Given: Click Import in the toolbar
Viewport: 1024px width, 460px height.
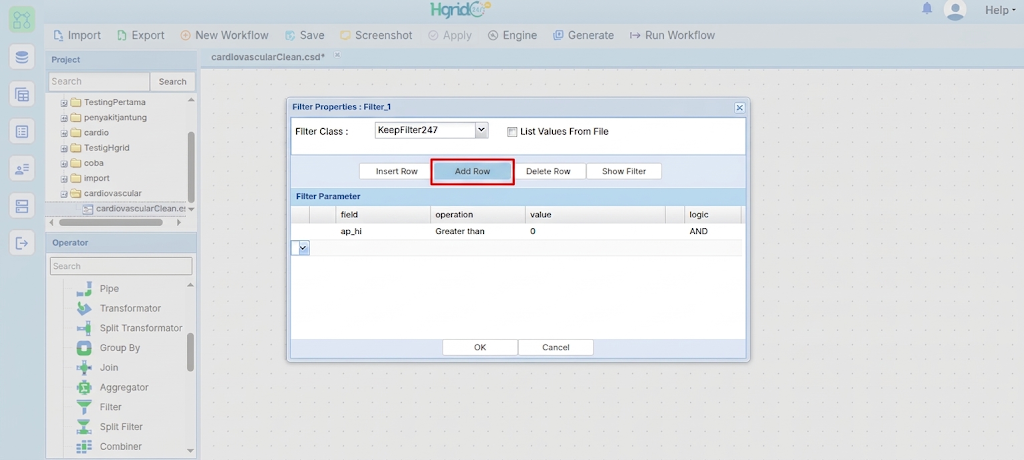Looking at the screenshot, I should click(76, 35).
